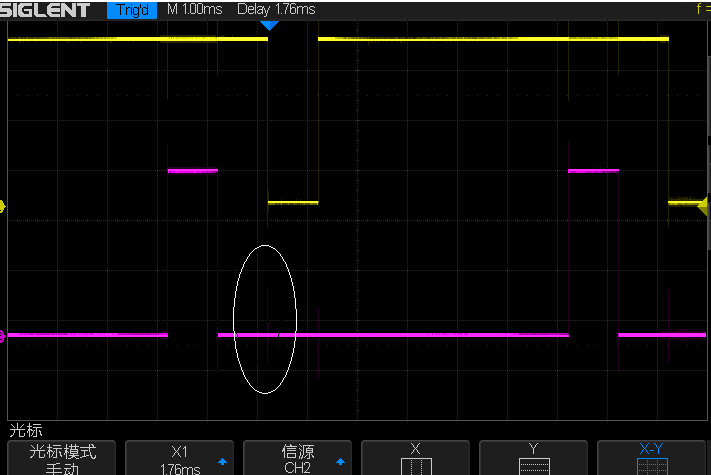Screen dimensions: 711x475
Task: Click the frequency readout at top right
Action: point(702,10)
